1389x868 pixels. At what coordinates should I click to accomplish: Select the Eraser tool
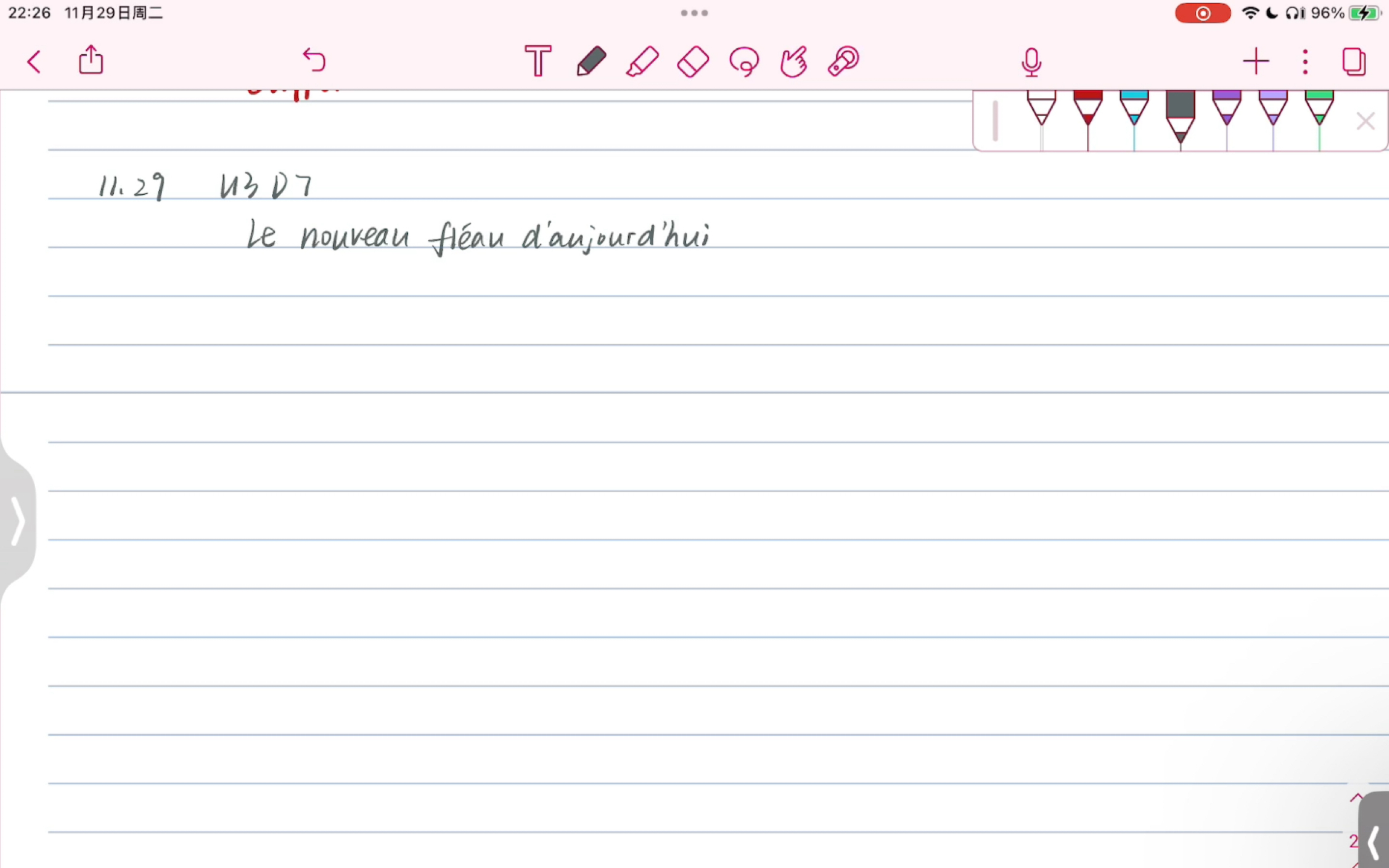(693, 61)
